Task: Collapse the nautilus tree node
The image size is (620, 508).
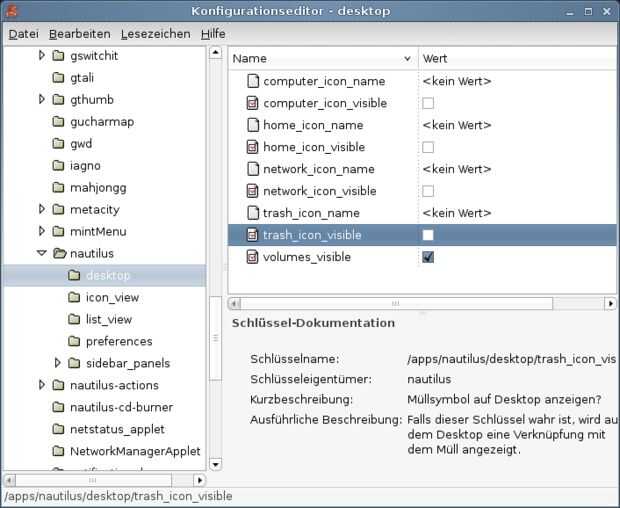Action: click(x=42, y=253)
